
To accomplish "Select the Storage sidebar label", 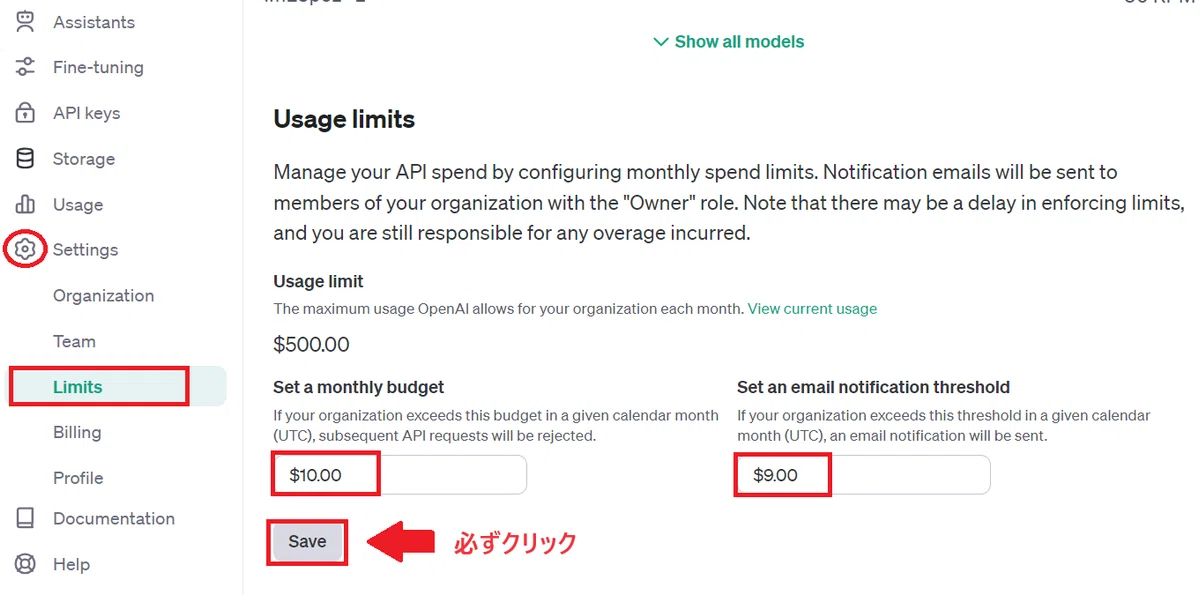I will 84,159.
